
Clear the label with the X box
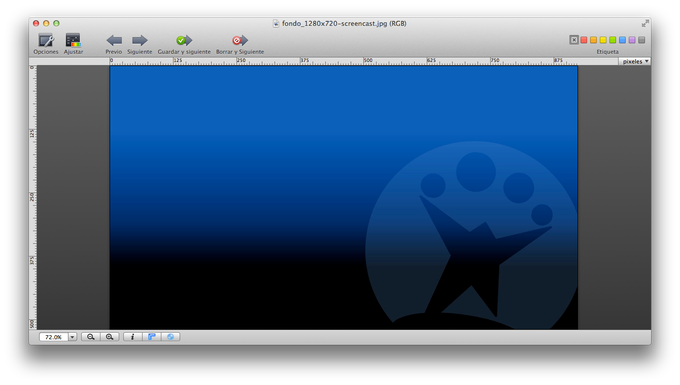point(574,40)
